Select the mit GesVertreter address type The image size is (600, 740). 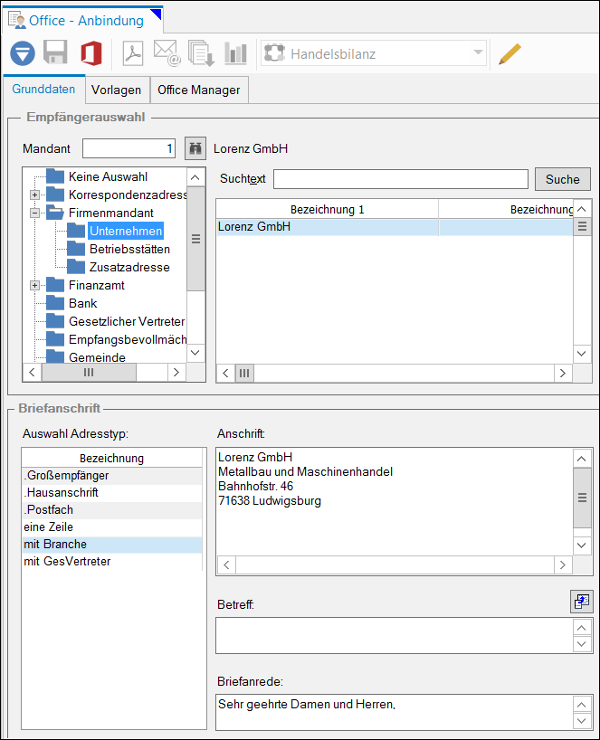pyautogui.click(x=112, y=561)
